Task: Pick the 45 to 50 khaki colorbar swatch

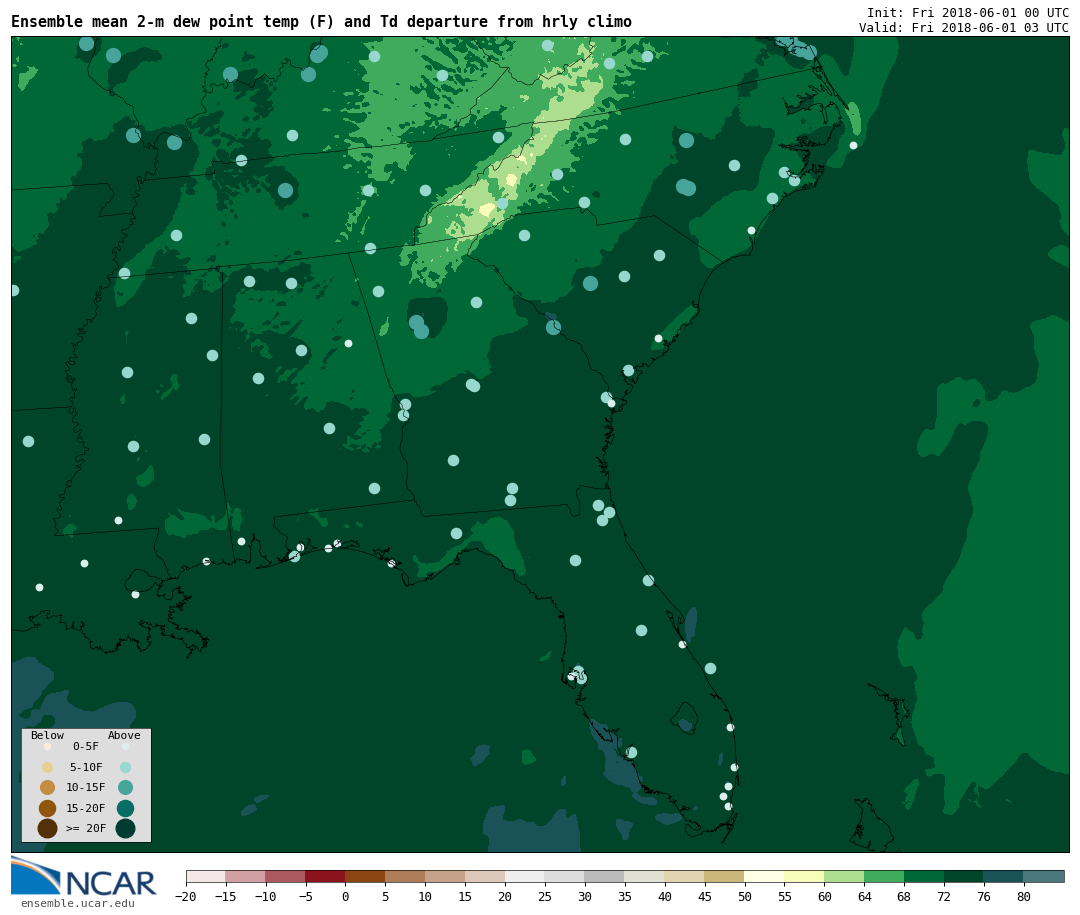Action: 725,876
